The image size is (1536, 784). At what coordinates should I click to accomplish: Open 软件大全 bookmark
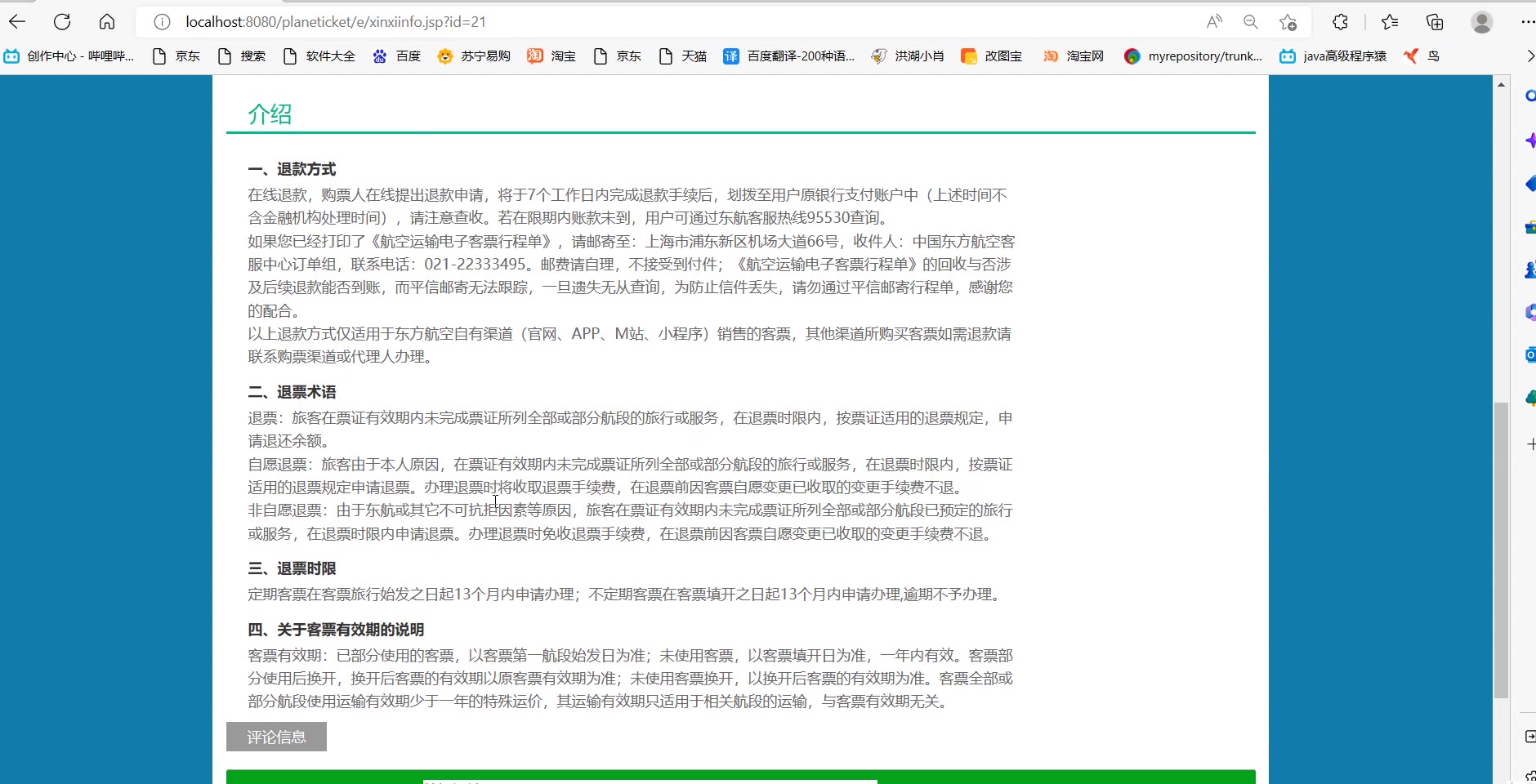pos(319,56)
